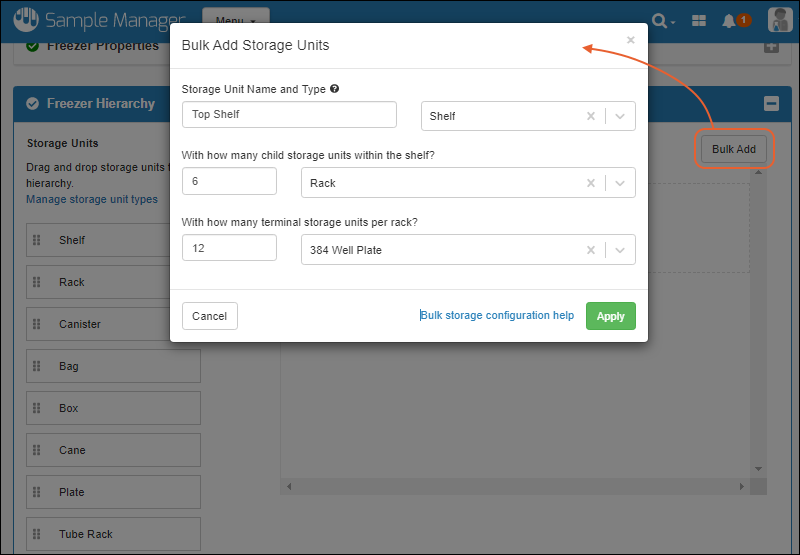Screen dimensions: 800x555
Task: Click the search magnifier icon in header
Action: pos(660,20)
